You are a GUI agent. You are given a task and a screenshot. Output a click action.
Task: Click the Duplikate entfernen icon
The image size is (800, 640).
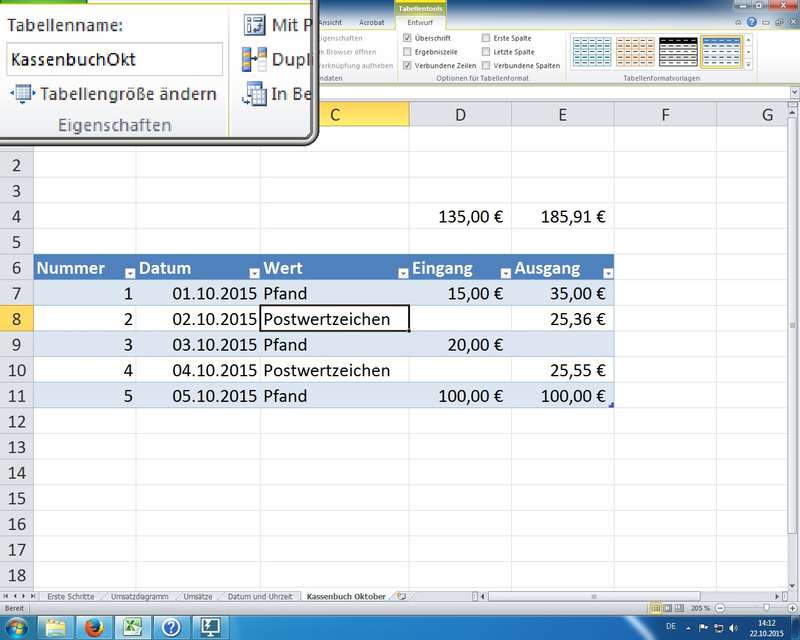[x=254, y=59]
